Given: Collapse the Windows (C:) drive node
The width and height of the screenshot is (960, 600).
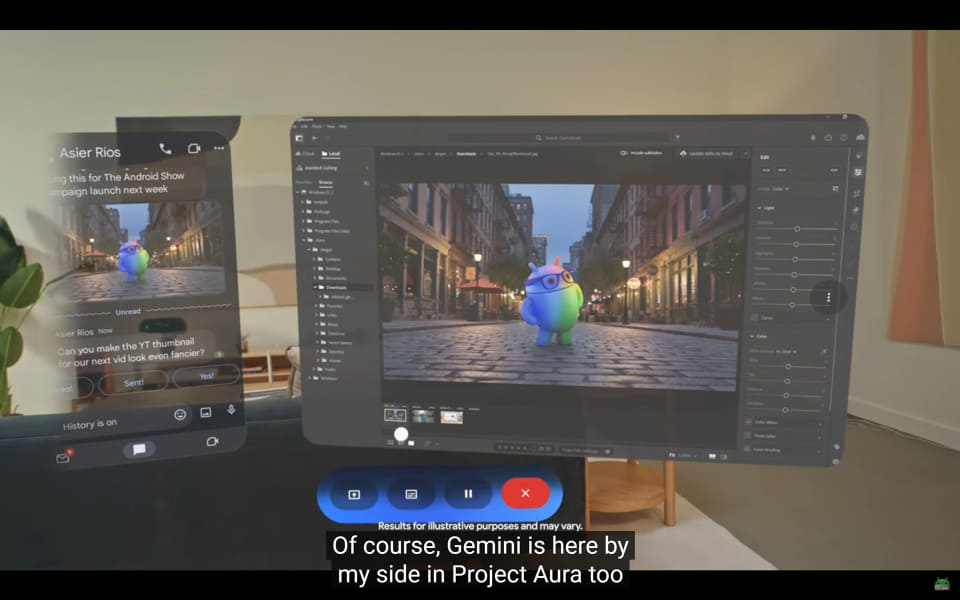Looking at the screenshot, I should [x=298, y=192].
